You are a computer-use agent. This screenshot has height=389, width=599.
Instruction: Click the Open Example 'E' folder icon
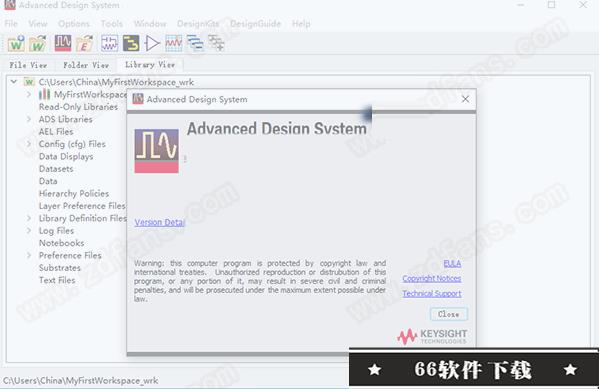(84, 43)
